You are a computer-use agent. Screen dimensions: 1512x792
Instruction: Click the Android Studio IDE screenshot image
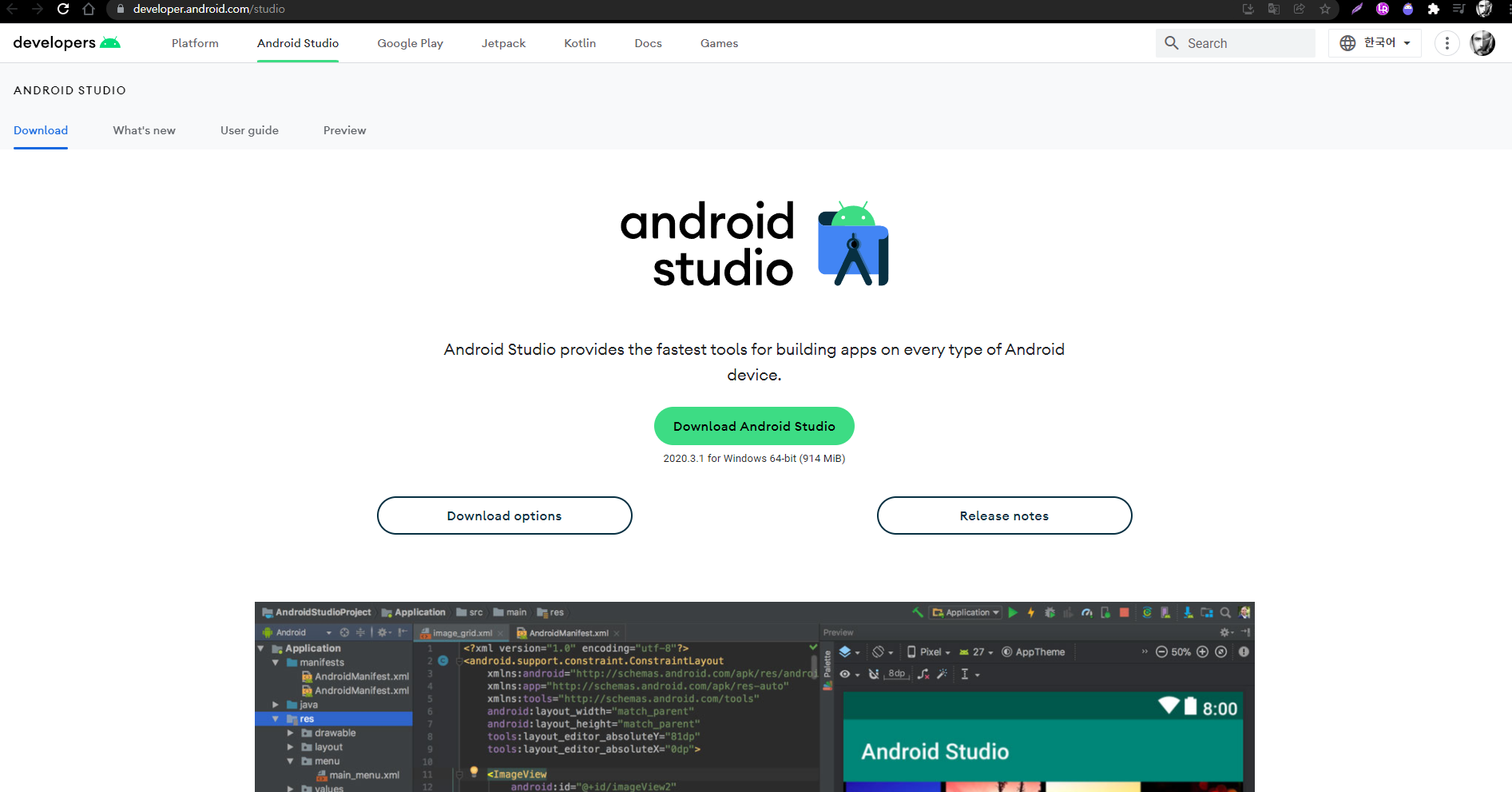755,697
